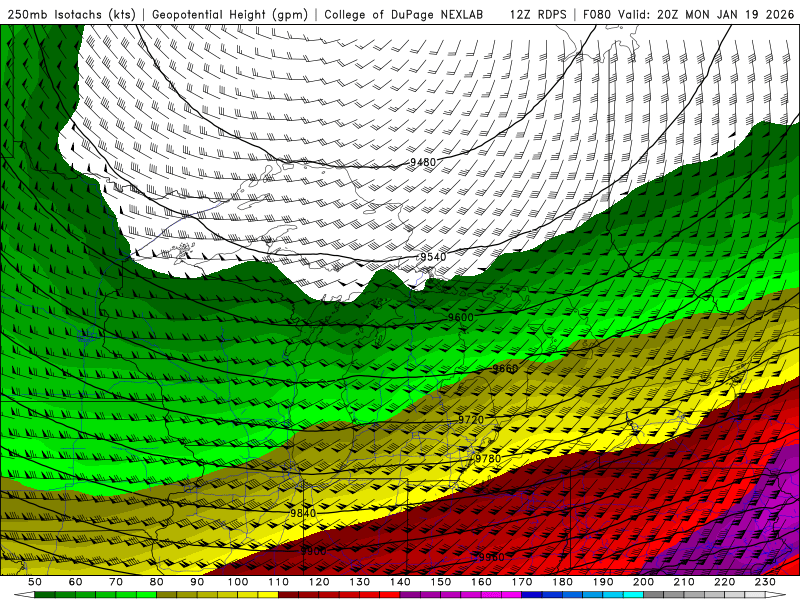Click the '250mb Isotachs (kts)' title text
The width and height of the screenshot is (800, 600).
click(71, 15)
